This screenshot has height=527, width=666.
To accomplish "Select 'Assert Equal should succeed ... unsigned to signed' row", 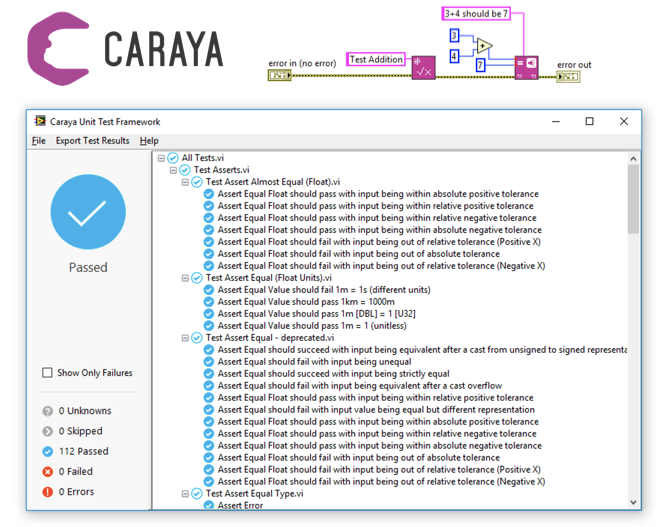I will tap(422, 350).
